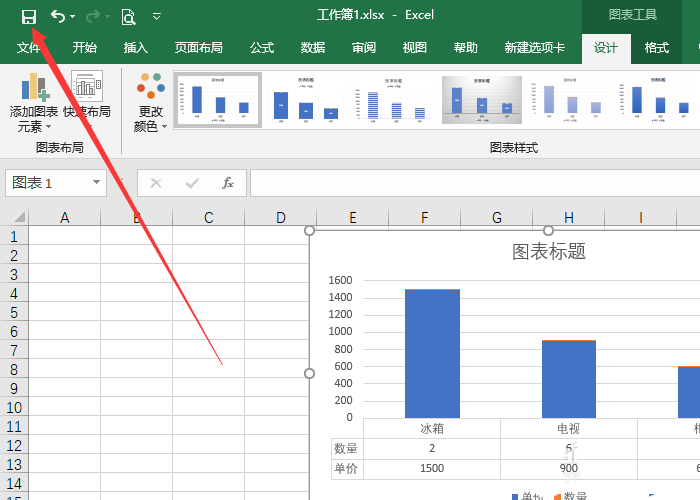Select the 设计 chart tools tab
This screenshot has height=500, width=700.
point(606,48)
